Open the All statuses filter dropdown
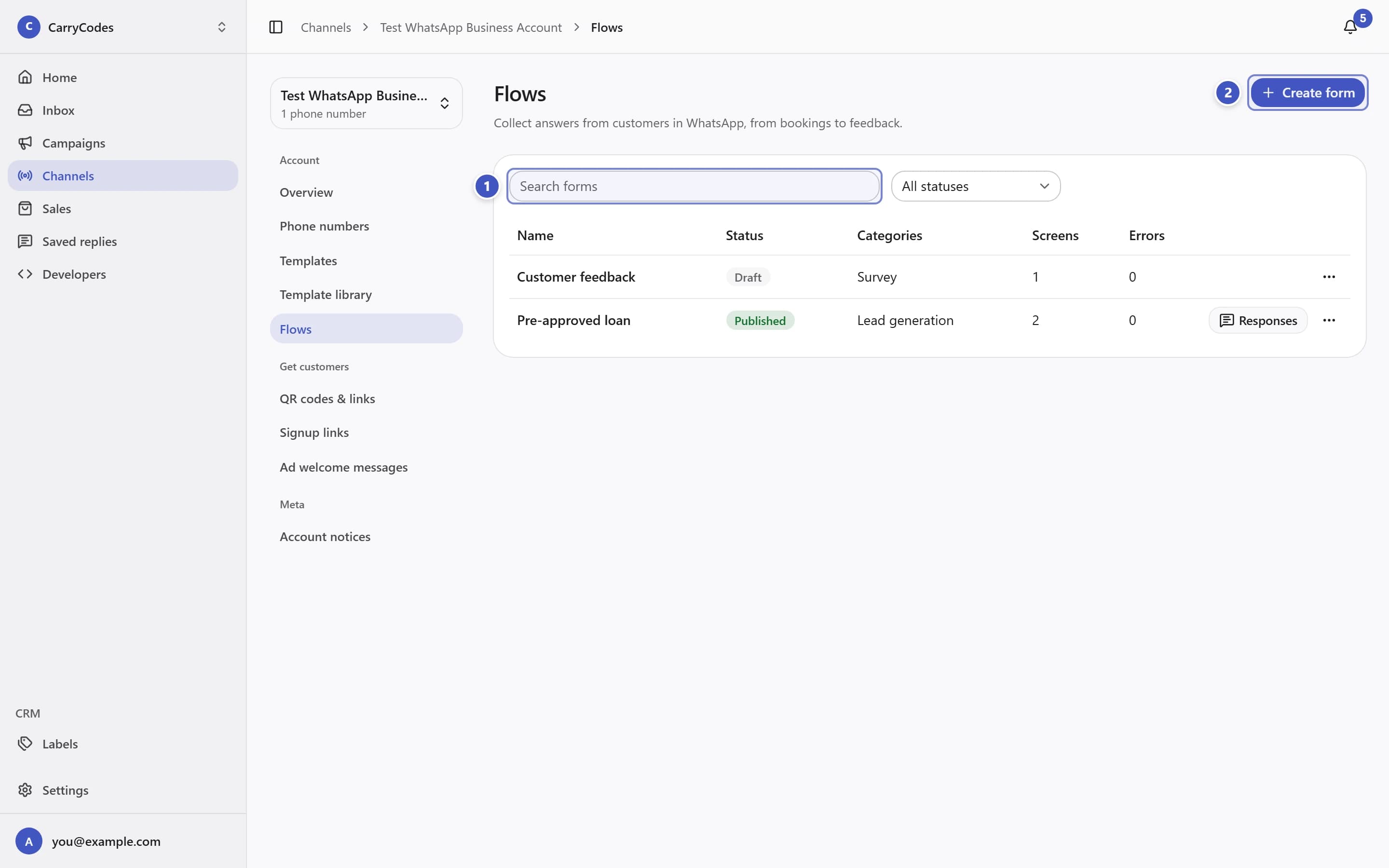This screenshot has height=868, width=1389. (x=975, y=186)
